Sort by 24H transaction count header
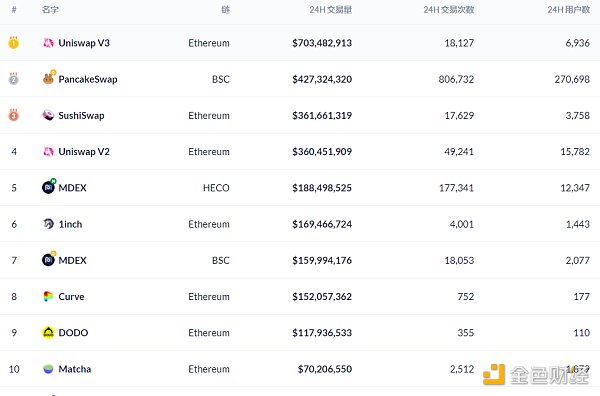The image size is (600, 396). 448,10
